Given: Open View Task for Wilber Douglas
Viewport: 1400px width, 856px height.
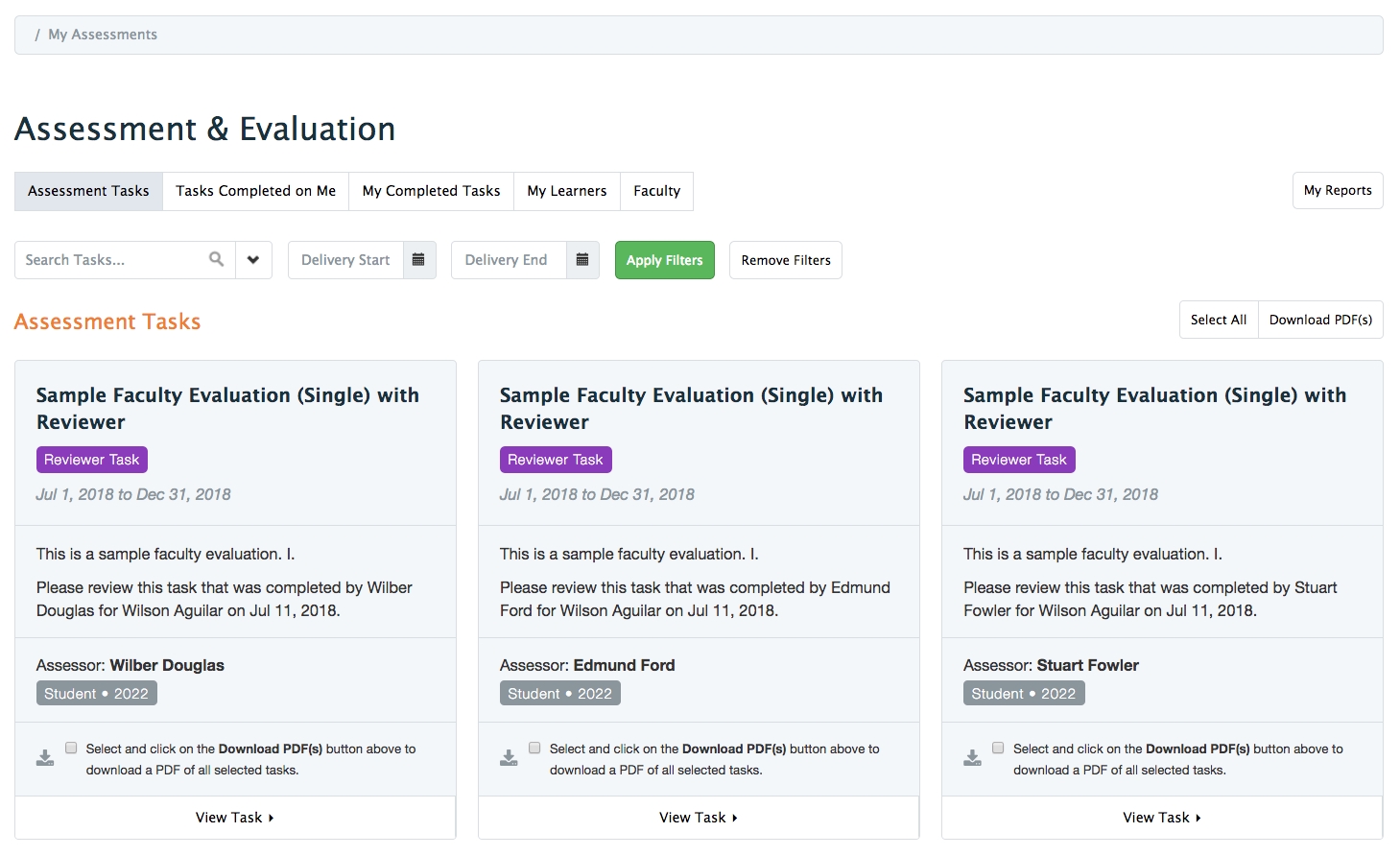Looking at the screenshot, I should pos(235,818).
